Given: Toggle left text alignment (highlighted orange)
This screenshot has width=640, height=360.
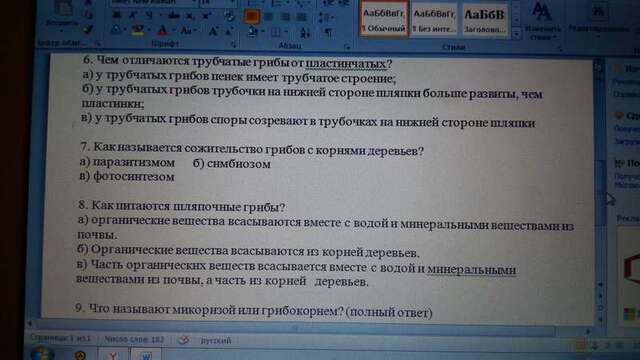Looking at the screenshot, I should click(x=251, y=17).
